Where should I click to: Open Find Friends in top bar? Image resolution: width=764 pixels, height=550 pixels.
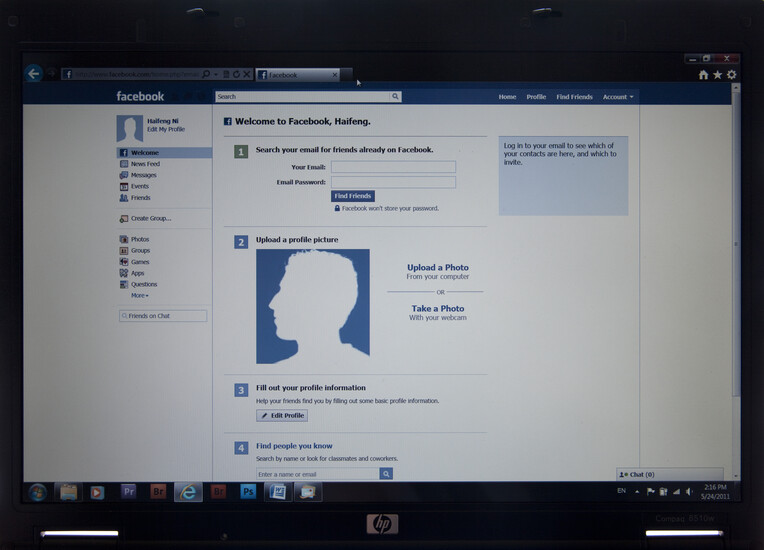click(x=574, y=97)
